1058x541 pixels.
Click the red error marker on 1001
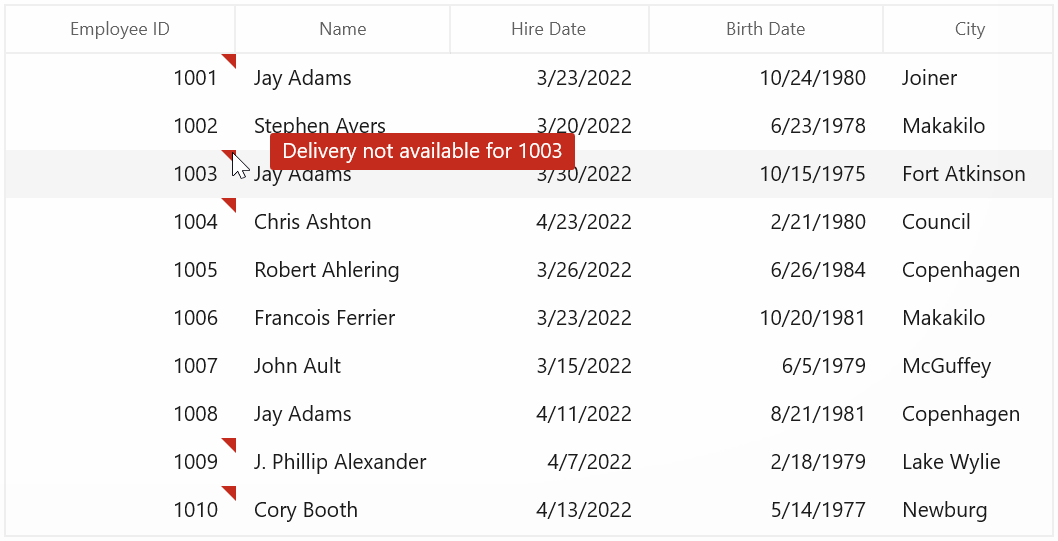coord(230,60)
